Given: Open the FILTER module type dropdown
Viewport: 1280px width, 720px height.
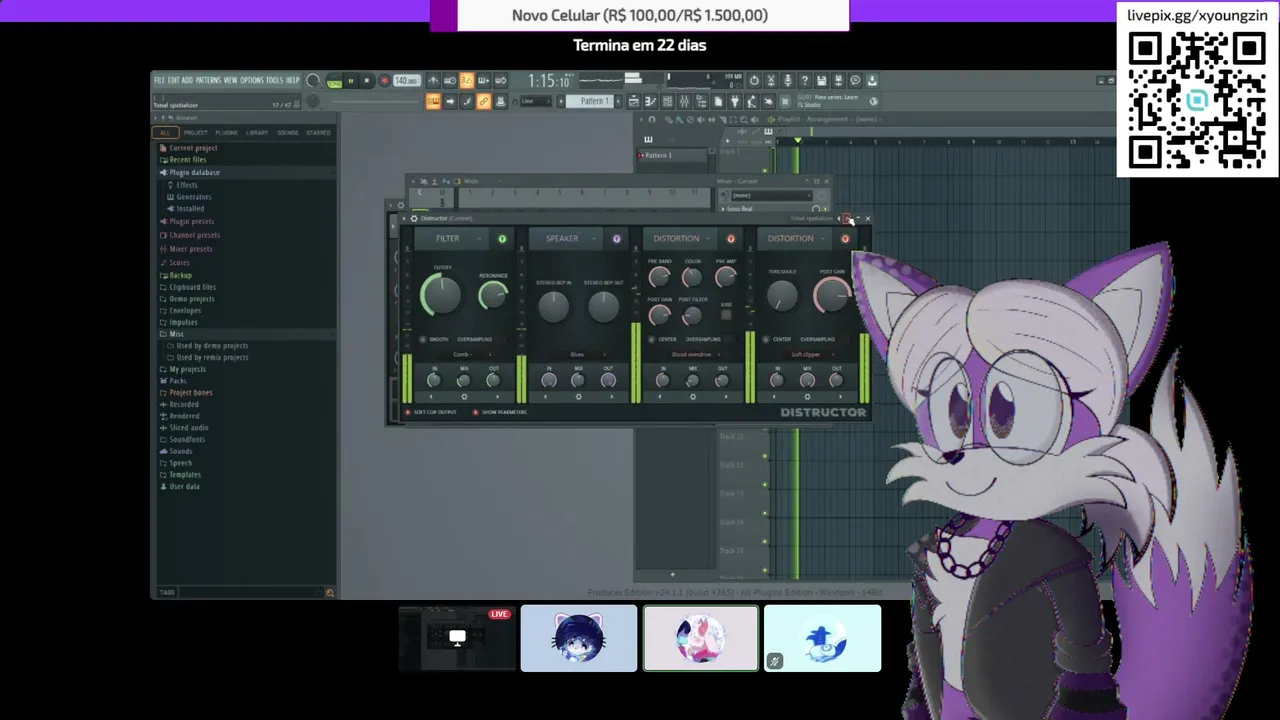Looking at the screenshot, I should pos(453,238).
